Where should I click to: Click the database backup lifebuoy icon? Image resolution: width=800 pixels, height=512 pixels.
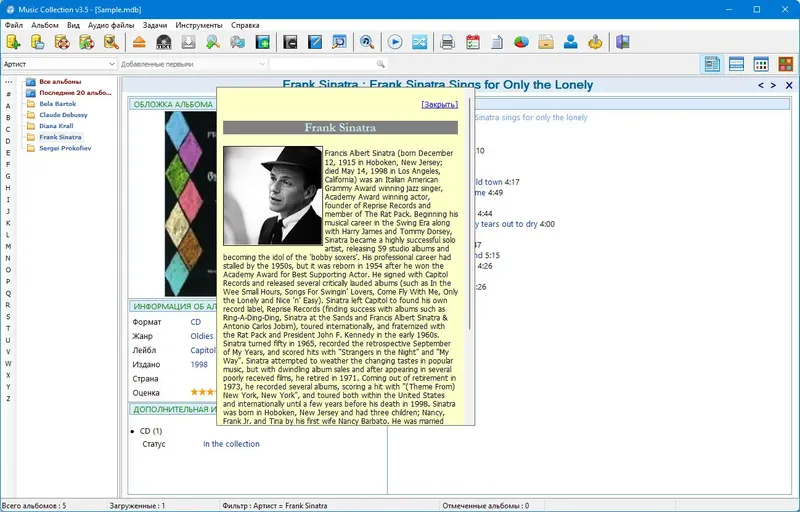[x=62, y=42]
